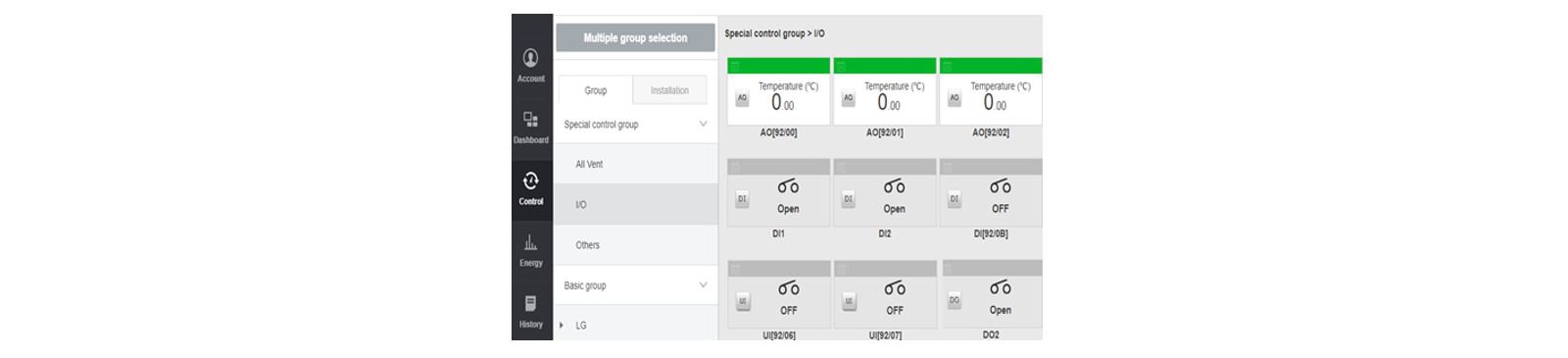Switch to the Group tab
Viewport: 1568px width, 358px height.
pyautogui.click(x=596, y=90)
